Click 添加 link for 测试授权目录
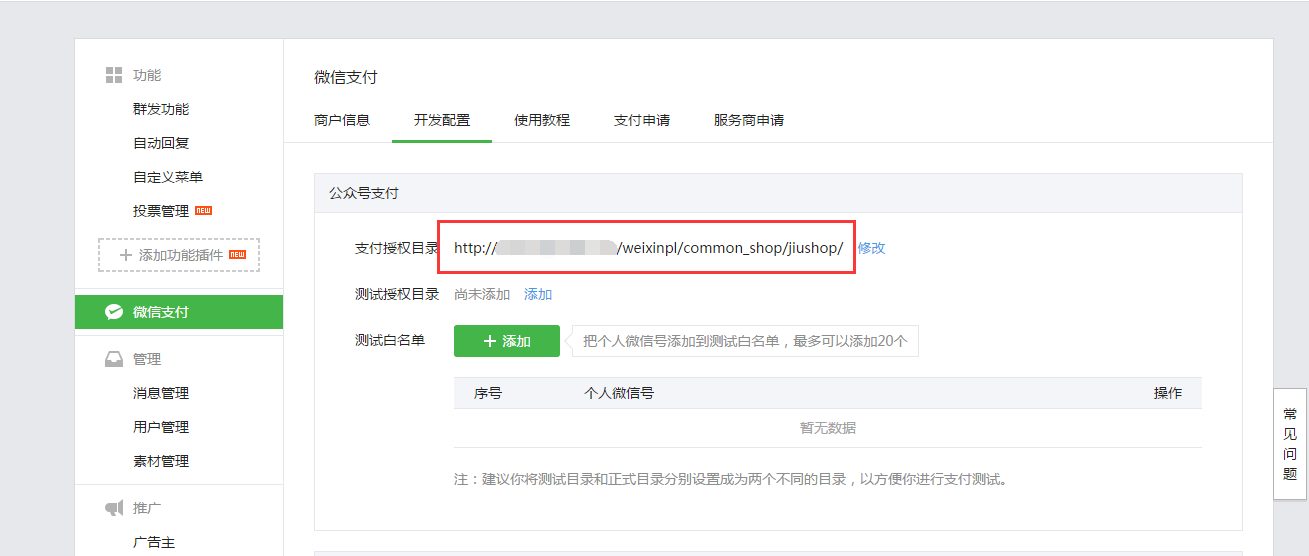 tap(538, 294)
